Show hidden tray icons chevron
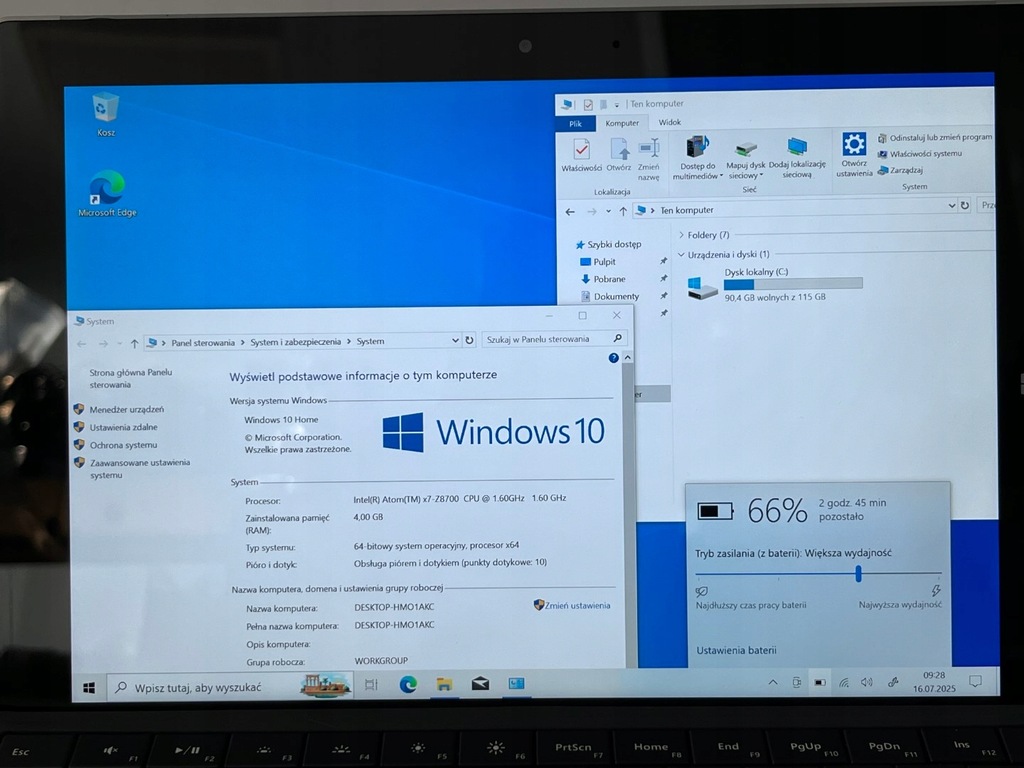This screenshot has width=1024, height=768. [773, 682]
